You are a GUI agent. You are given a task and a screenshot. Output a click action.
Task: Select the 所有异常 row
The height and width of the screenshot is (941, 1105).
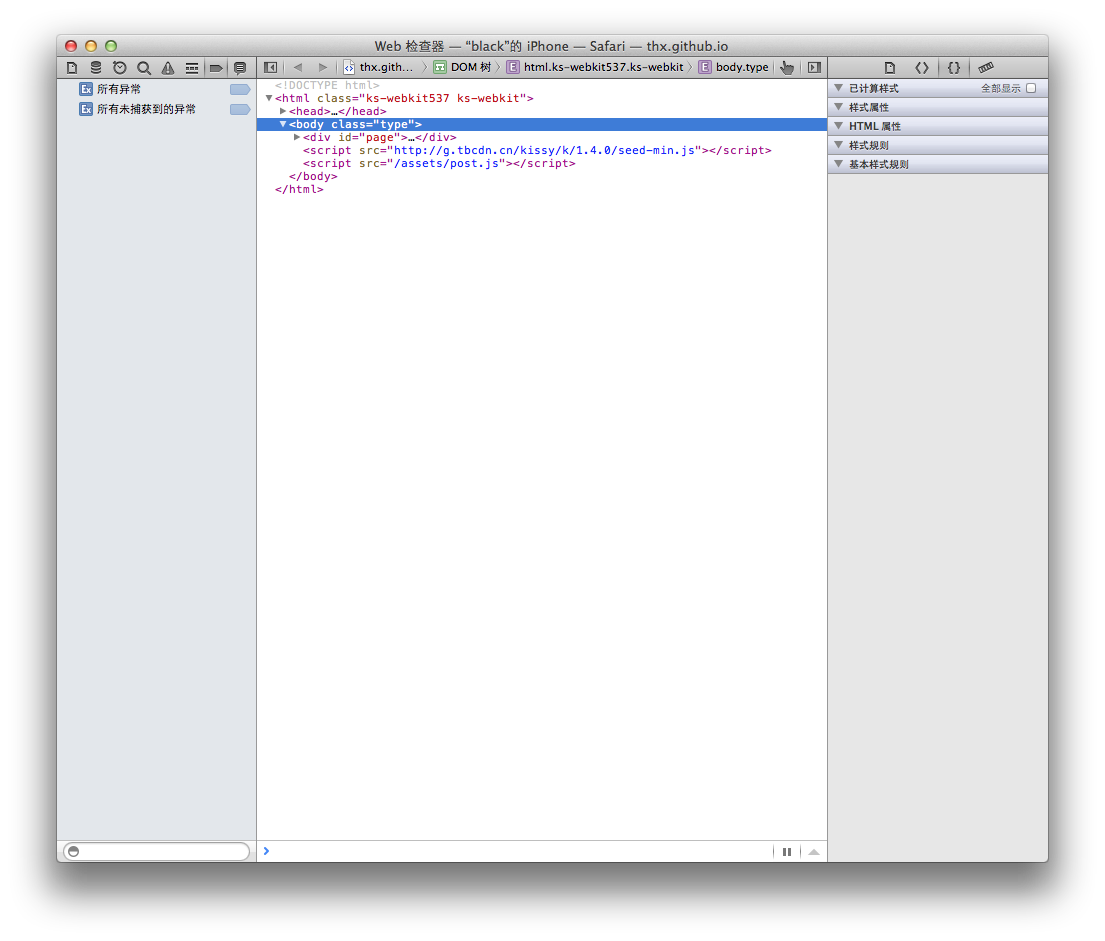click(x=156, y=89)
